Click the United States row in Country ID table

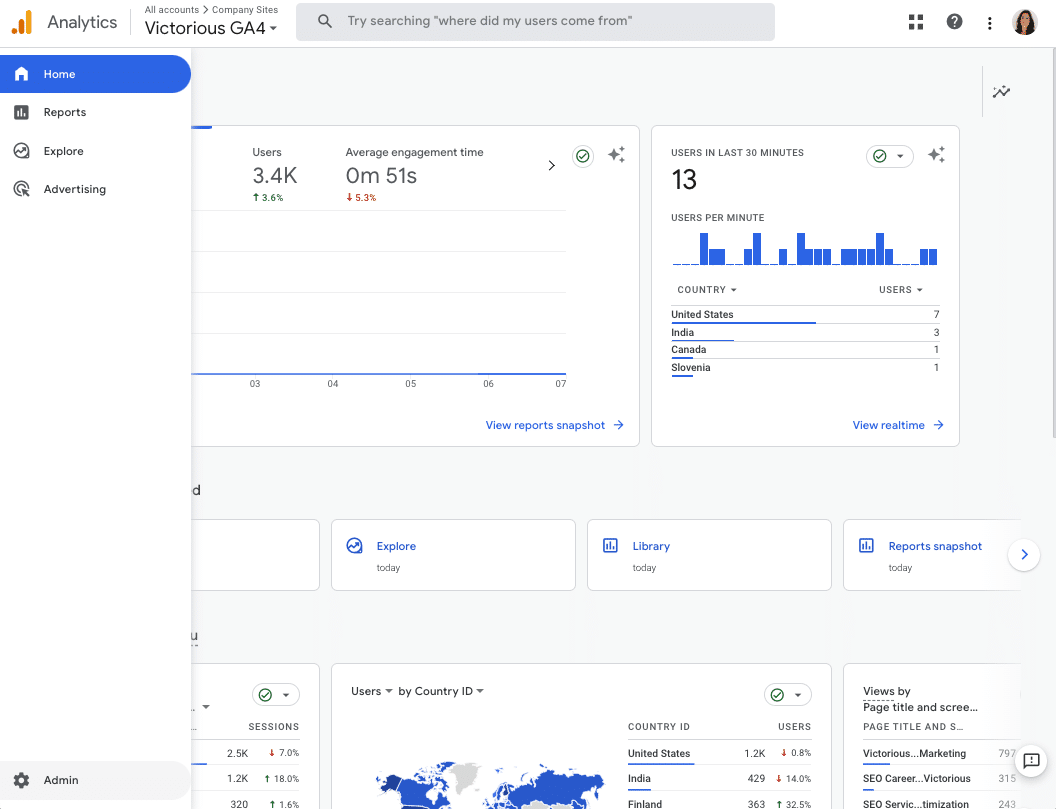[719, 753]
